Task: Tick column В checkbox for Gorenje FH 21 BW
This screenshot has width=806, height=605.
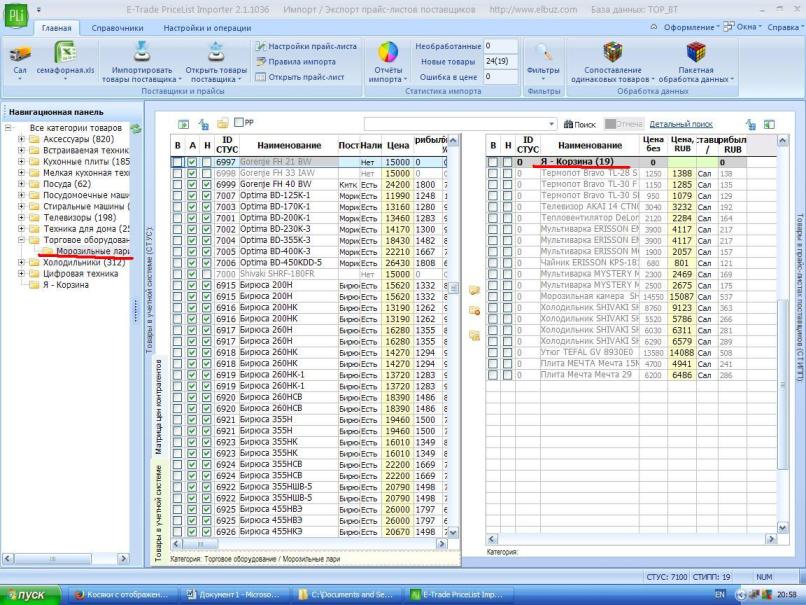Action: [x=177, y=162]
